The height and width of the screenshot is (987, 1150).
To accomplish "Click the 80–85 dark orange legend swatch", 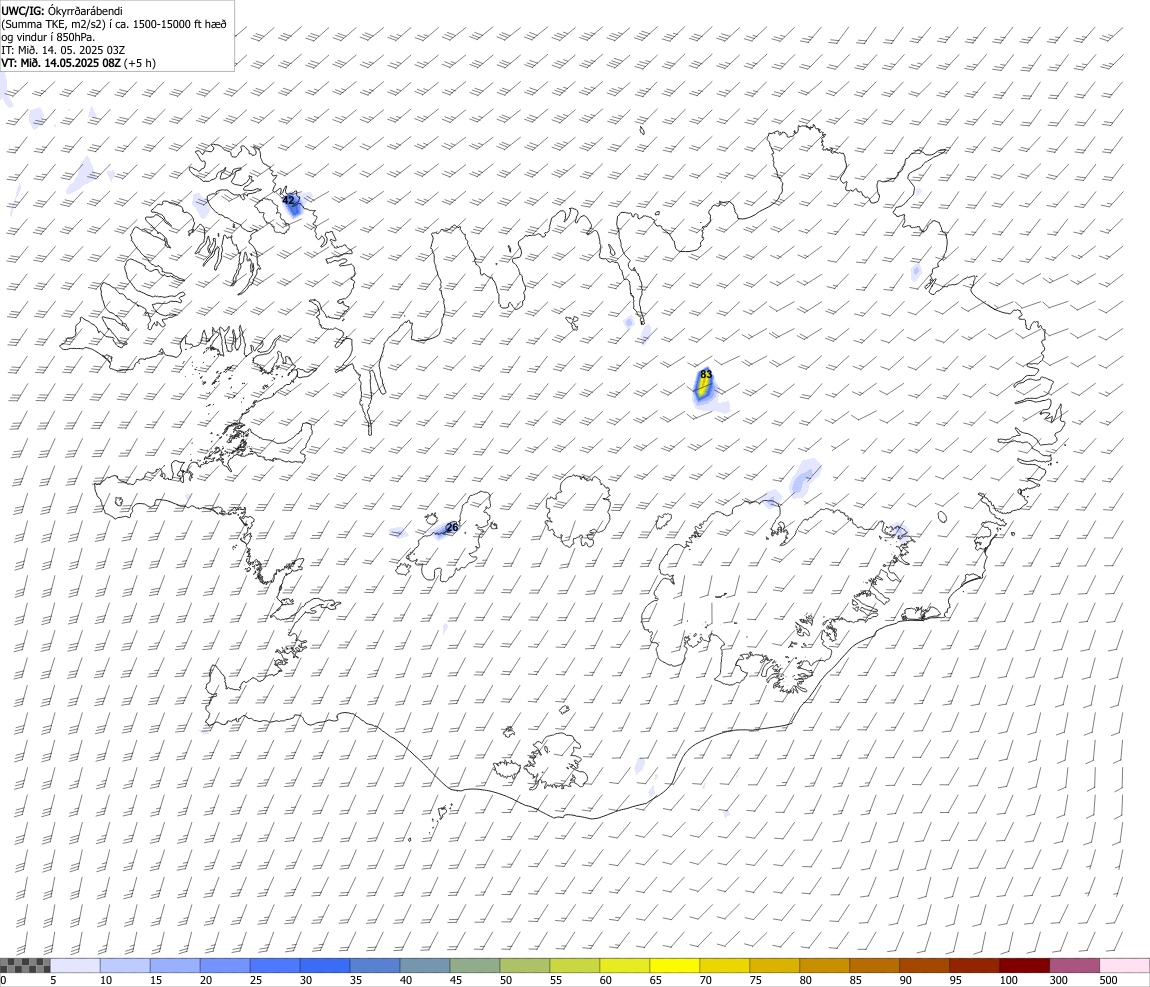I will pyautogui.click(x=824, y=965).
